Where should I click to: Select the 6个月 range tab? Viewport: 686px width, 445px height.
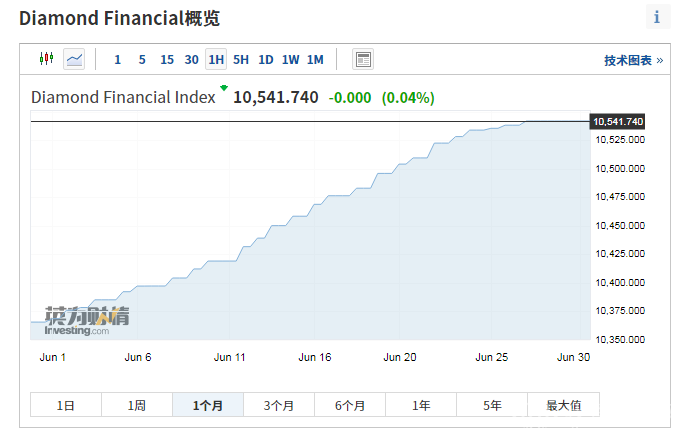(x=350, y=405)
